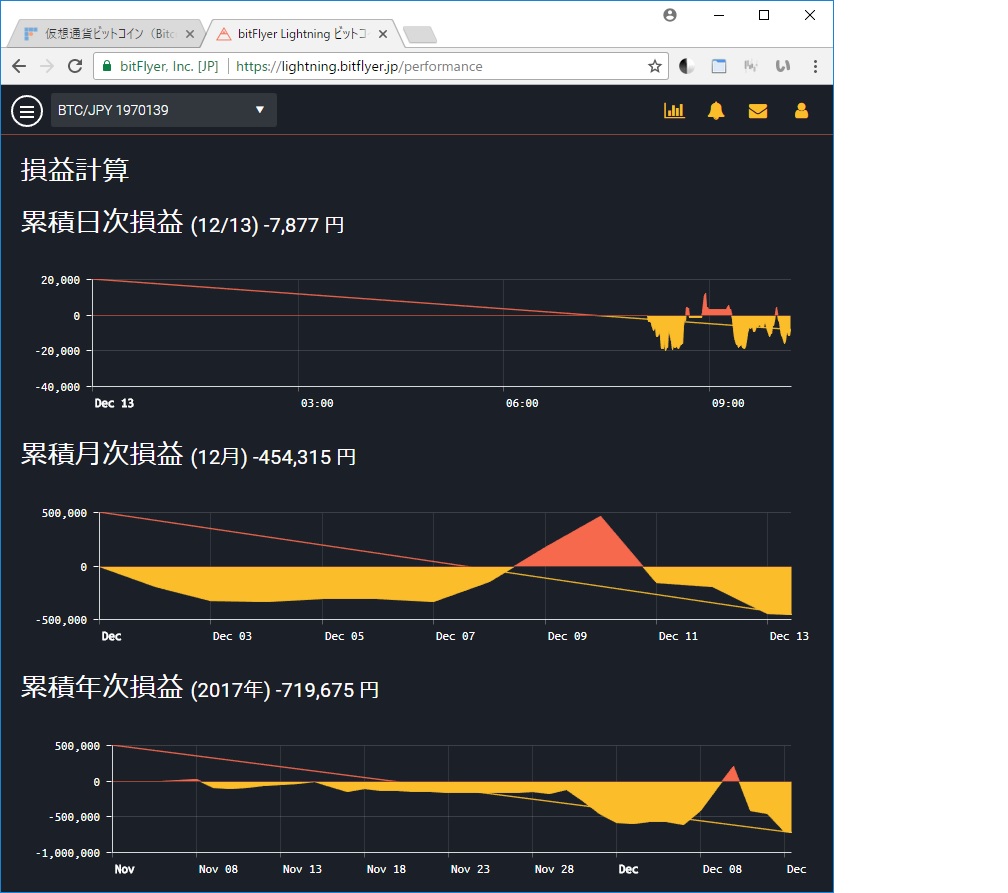This screenshot has height=893, width=1008.
Task: Open a new browser tab
Action: tap(421, 35)
